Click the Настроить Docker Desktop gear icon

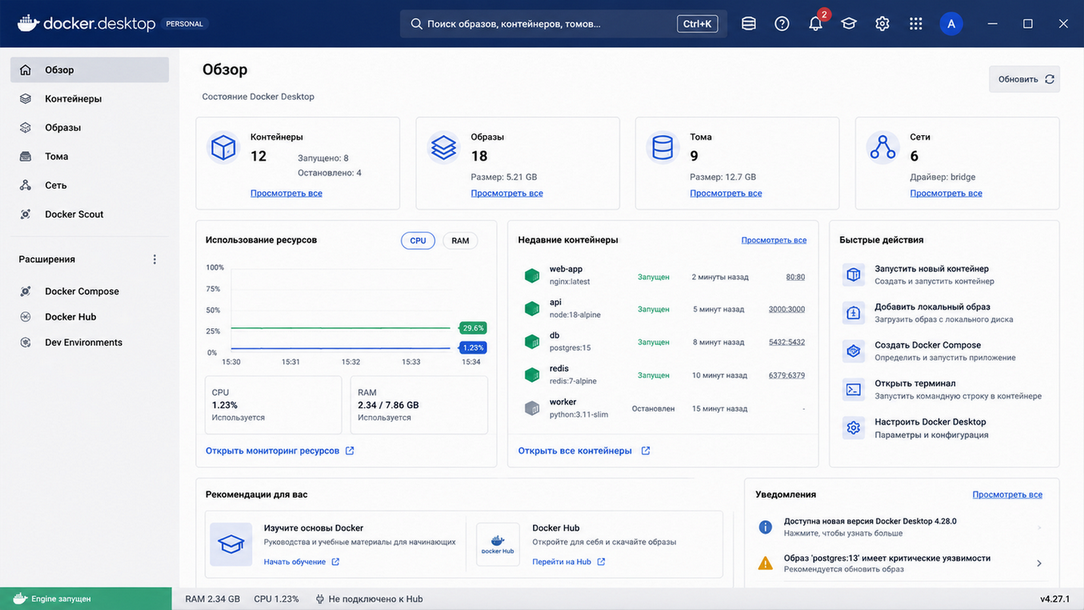click(x=854, y=427)
